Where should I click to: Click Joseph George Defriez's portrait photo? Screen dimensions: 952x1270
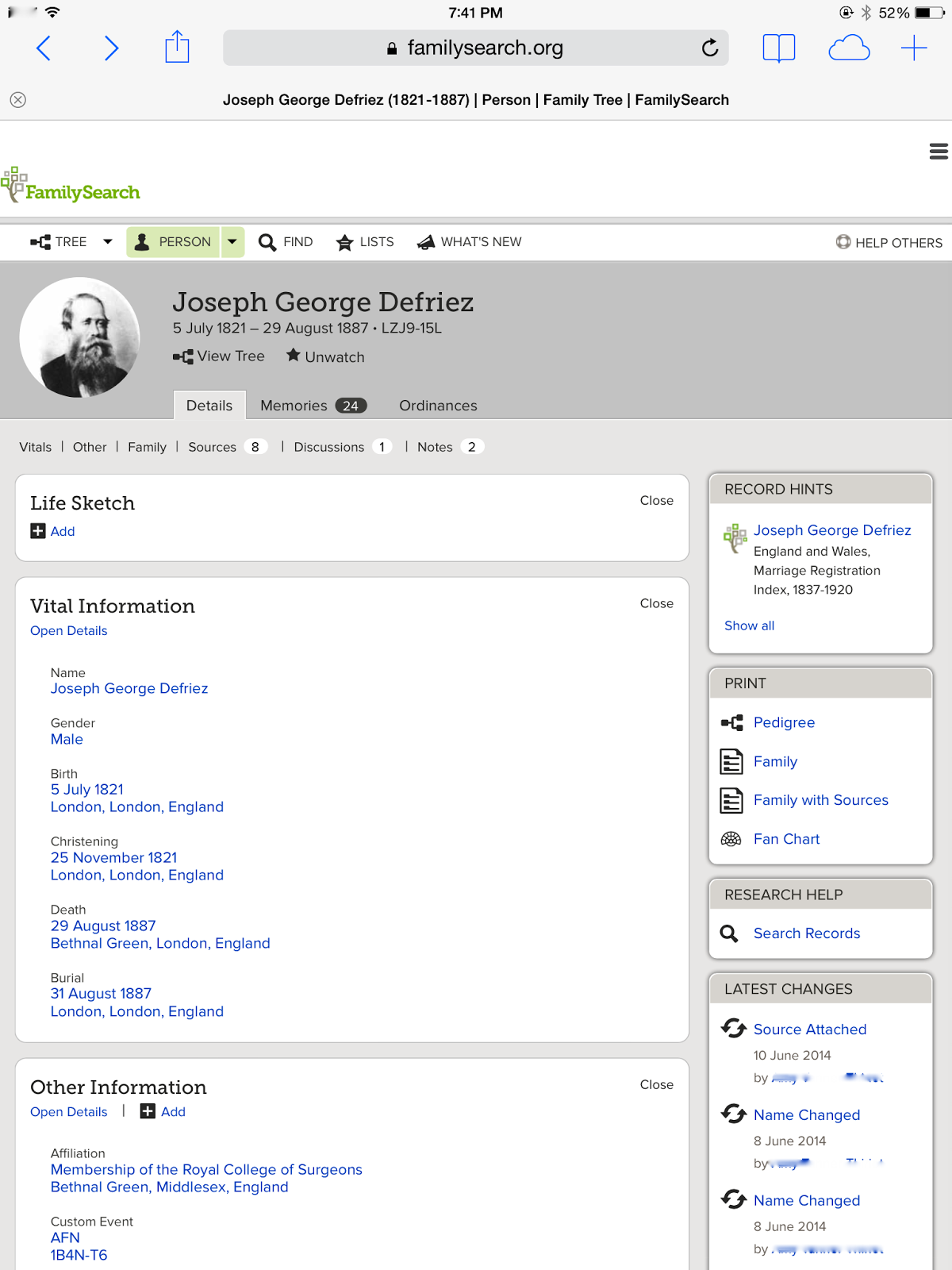point(79,337)
